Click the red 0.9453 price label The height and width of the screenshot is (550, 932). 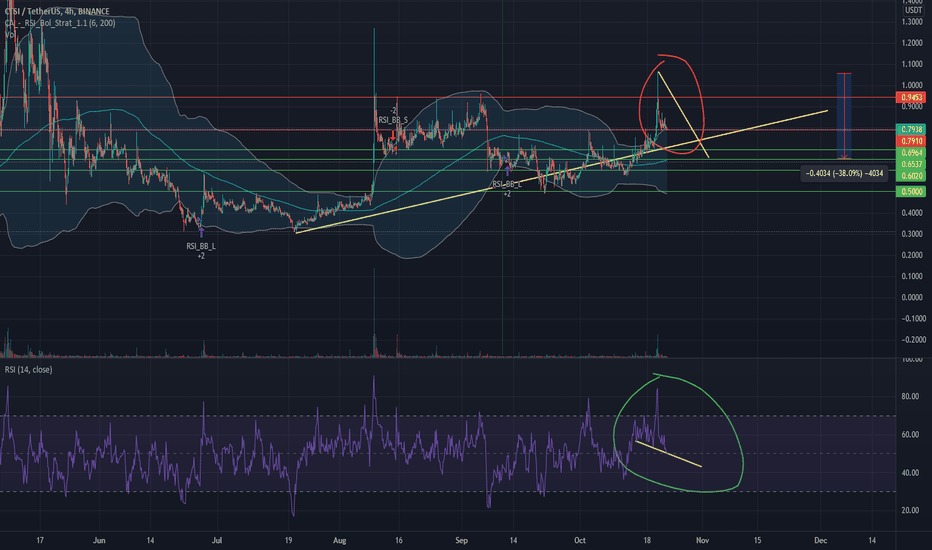pyautogui.click(x=911, y=98)
